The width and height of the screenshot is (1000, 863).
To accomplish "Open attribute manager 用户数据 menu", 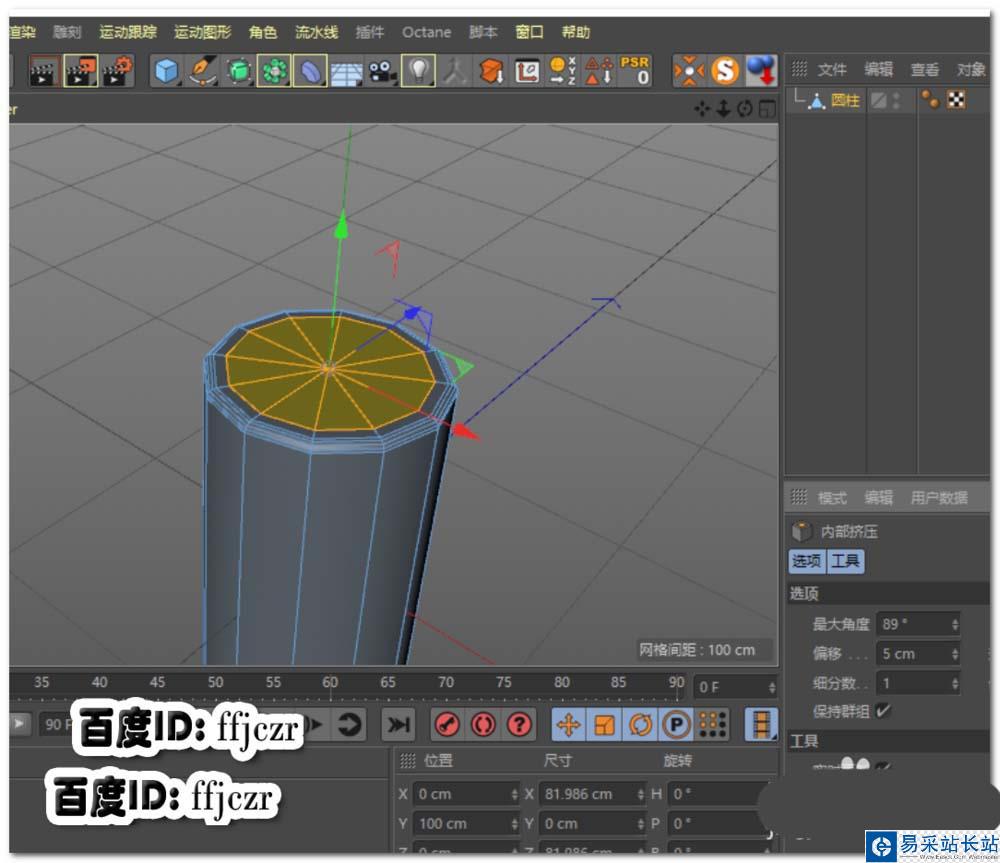I will pyautogui.click(x=939, y=498).
